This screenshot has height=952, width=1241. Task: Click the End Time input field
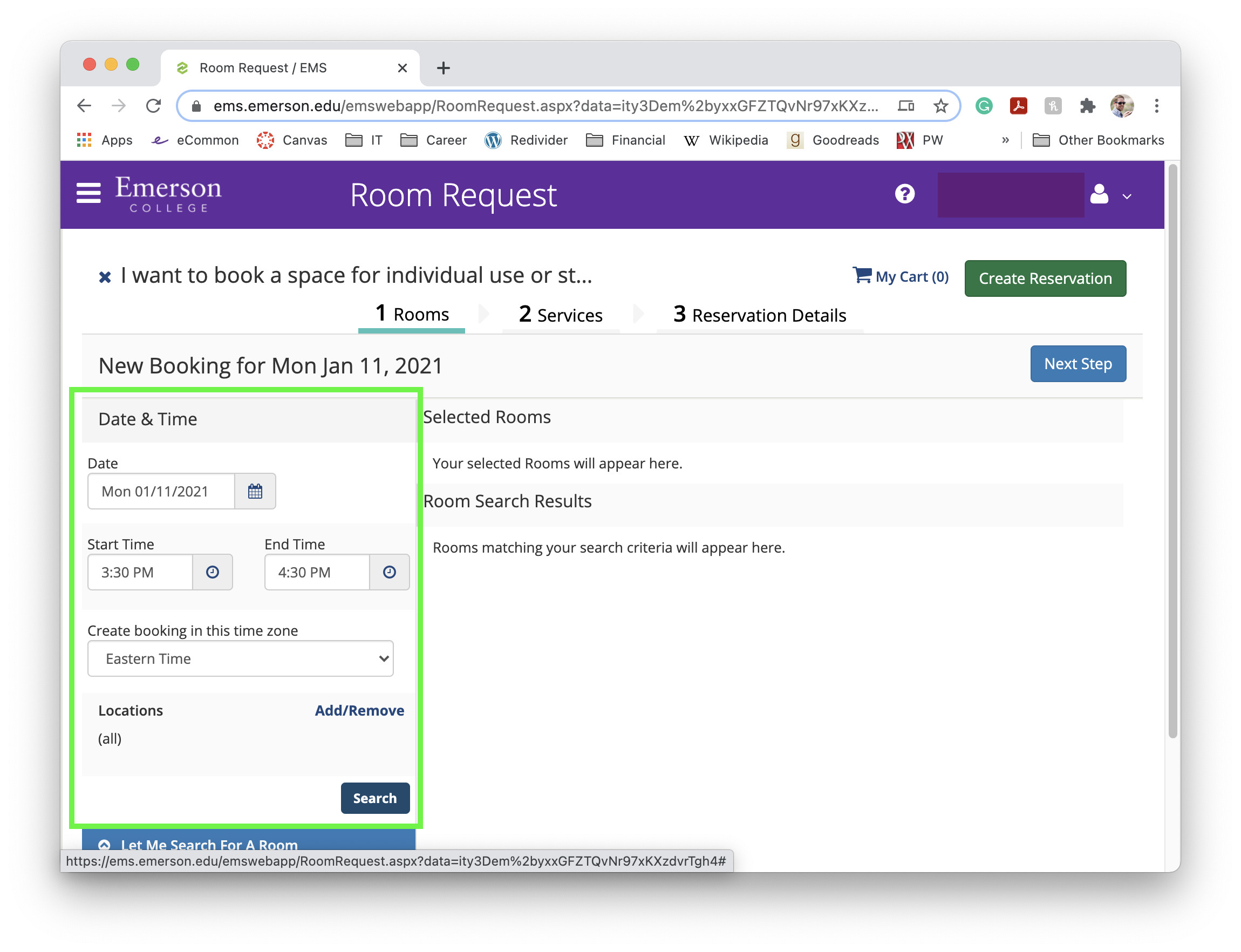pos(317,572)
